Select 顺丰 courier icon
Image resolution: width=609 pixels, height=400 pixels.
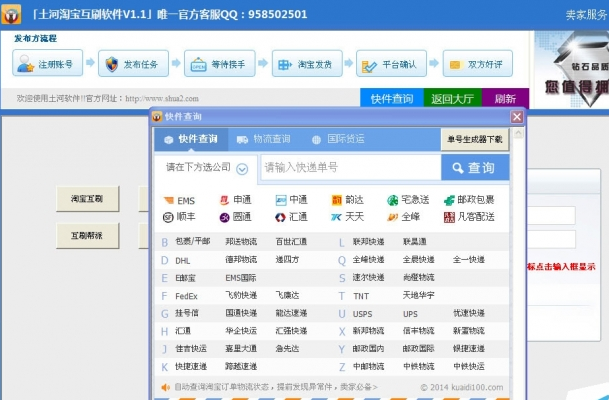coord(179,217)
